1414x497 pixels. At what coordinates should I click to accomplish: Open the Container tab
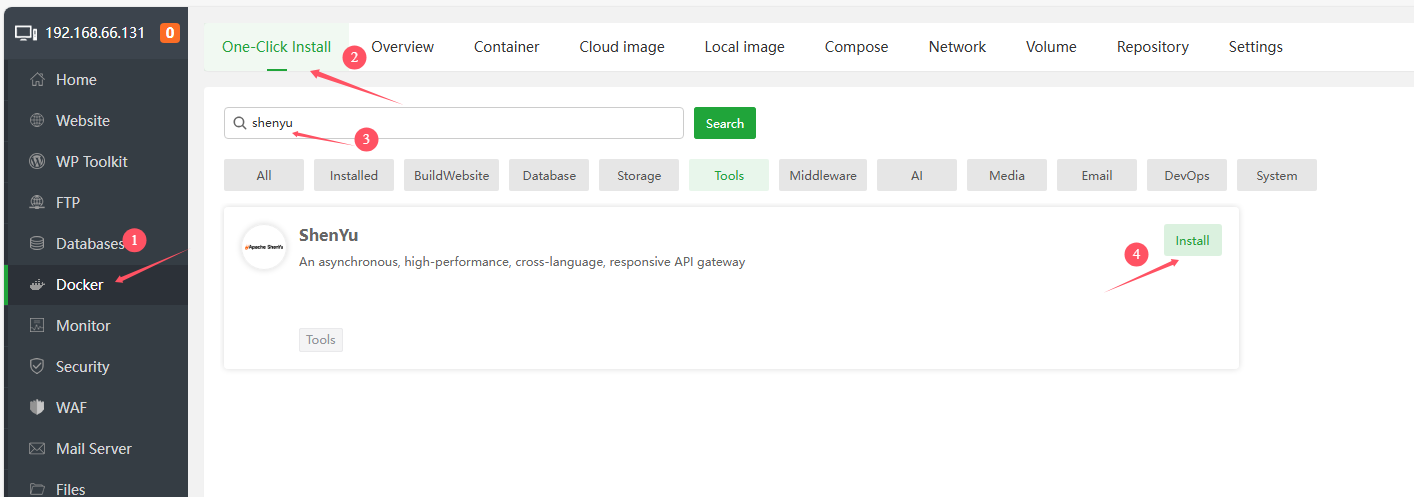(x=506, y=47)
